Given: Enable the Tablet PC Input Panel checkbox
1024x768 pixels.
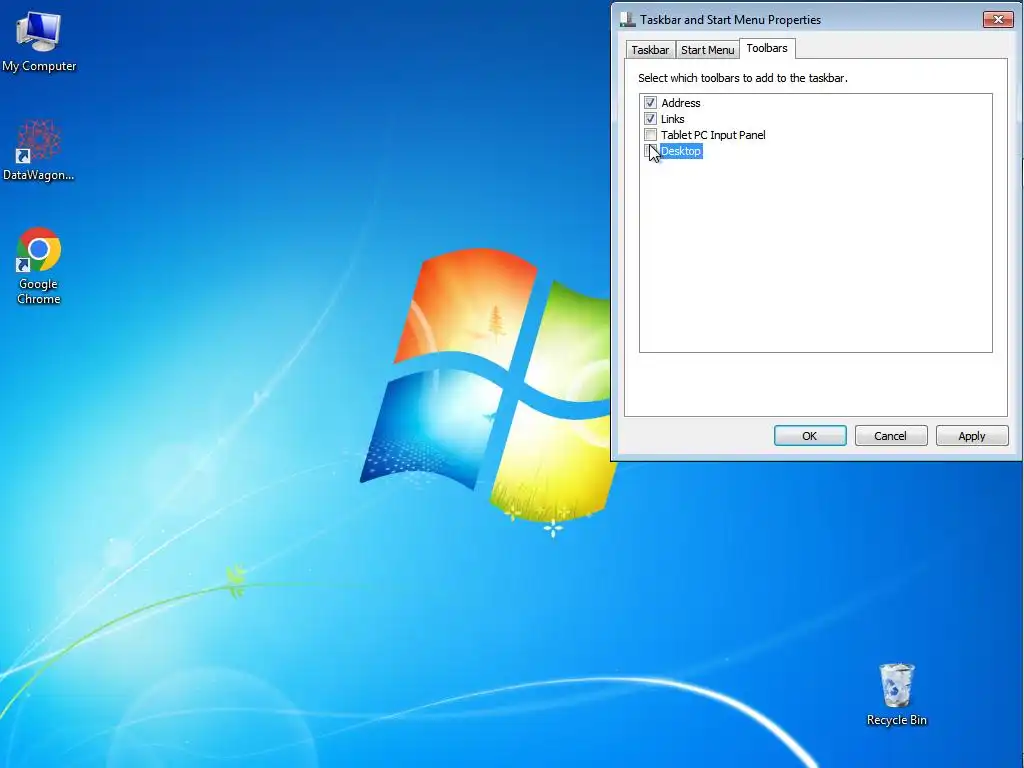Looking at the screenshot, I should (x=650, y=135).
